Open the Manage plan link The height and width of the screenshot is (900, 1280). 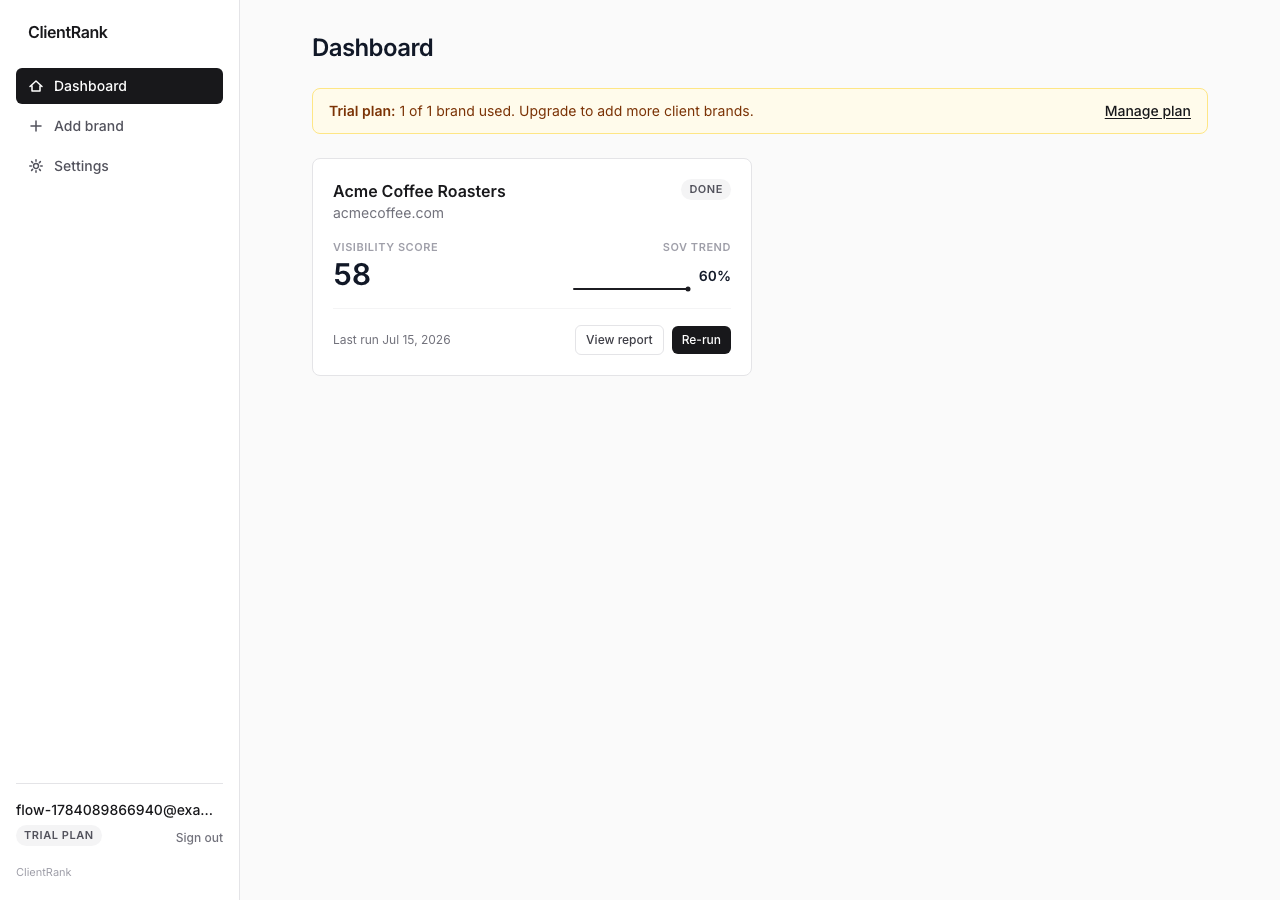pos(1147,111)
